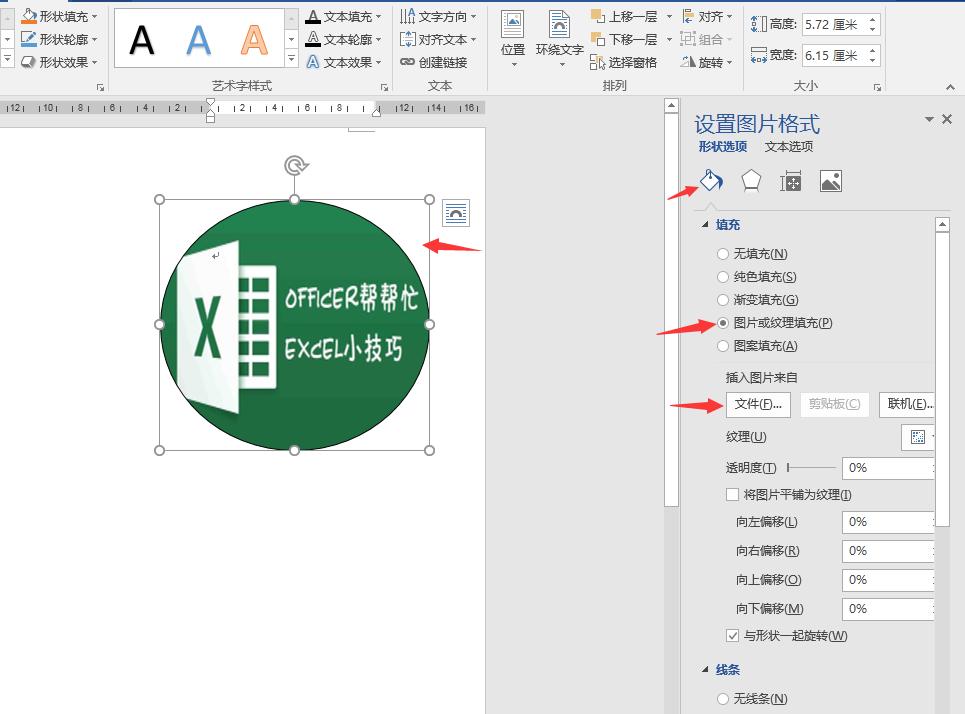Screen dimensions: 965x714
Task: Open the 艺术字样式 dialog launcher
Action: (x=384, y=87)
